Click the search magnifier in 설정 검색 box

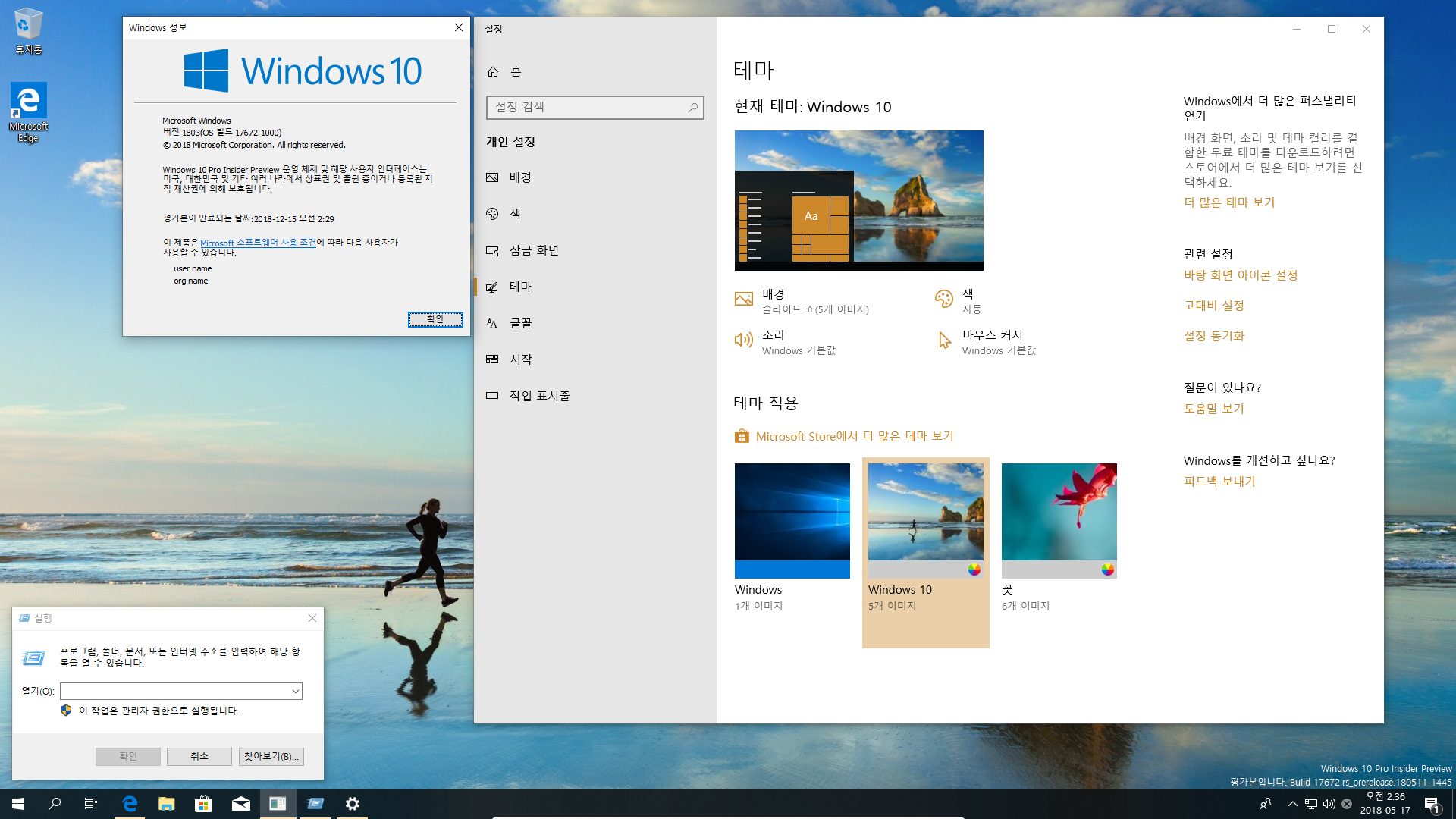pos(692,108)
